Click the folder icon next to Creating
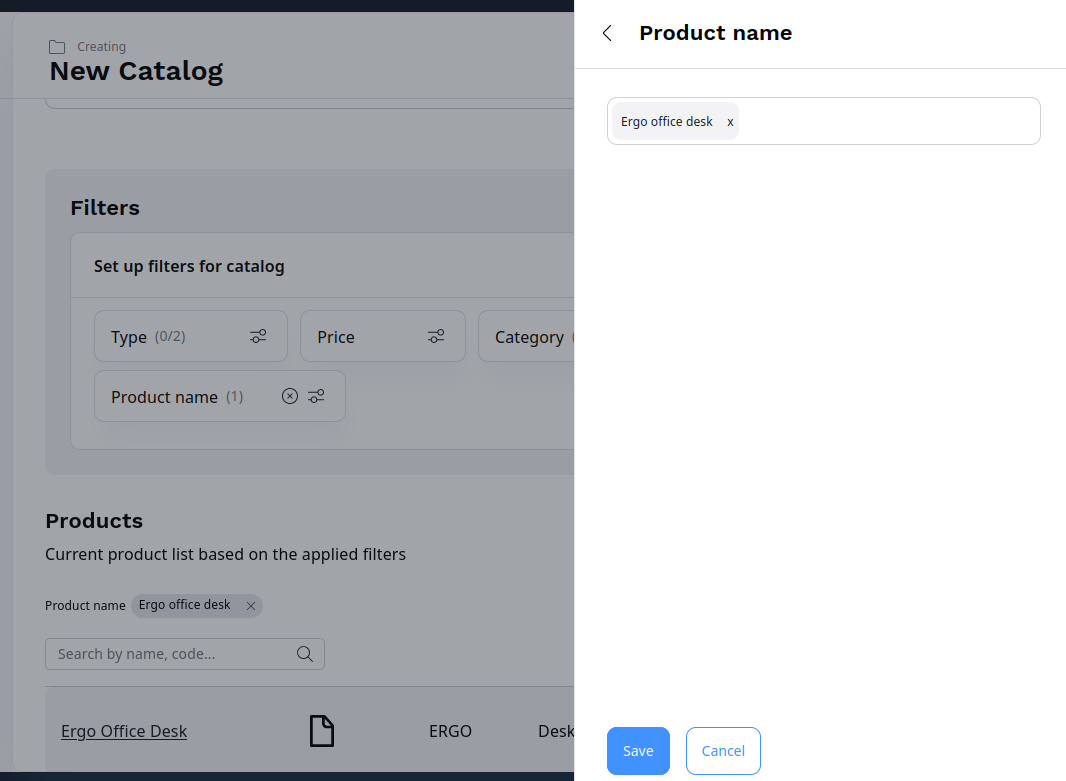This screenshot has height=781, width=1066. [x=55, y=46]
